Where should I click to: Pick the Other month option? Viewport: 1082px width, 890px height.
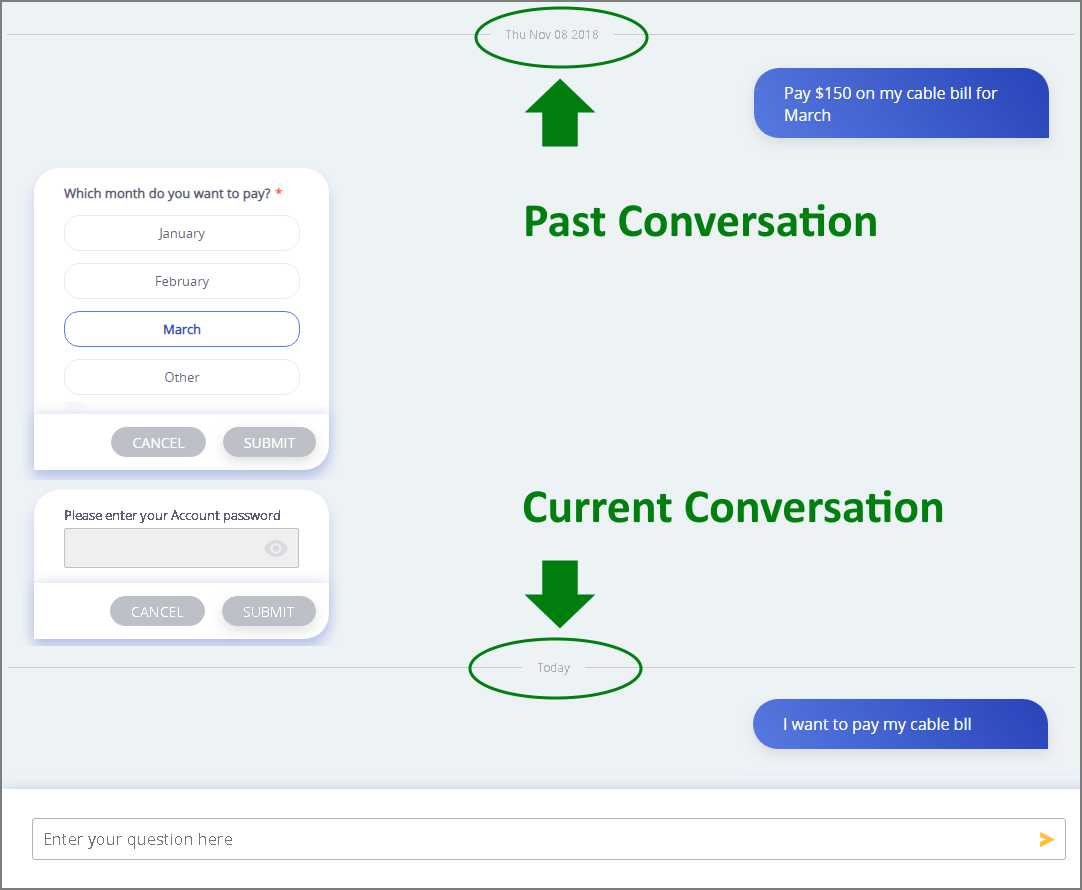click(181, 377)
